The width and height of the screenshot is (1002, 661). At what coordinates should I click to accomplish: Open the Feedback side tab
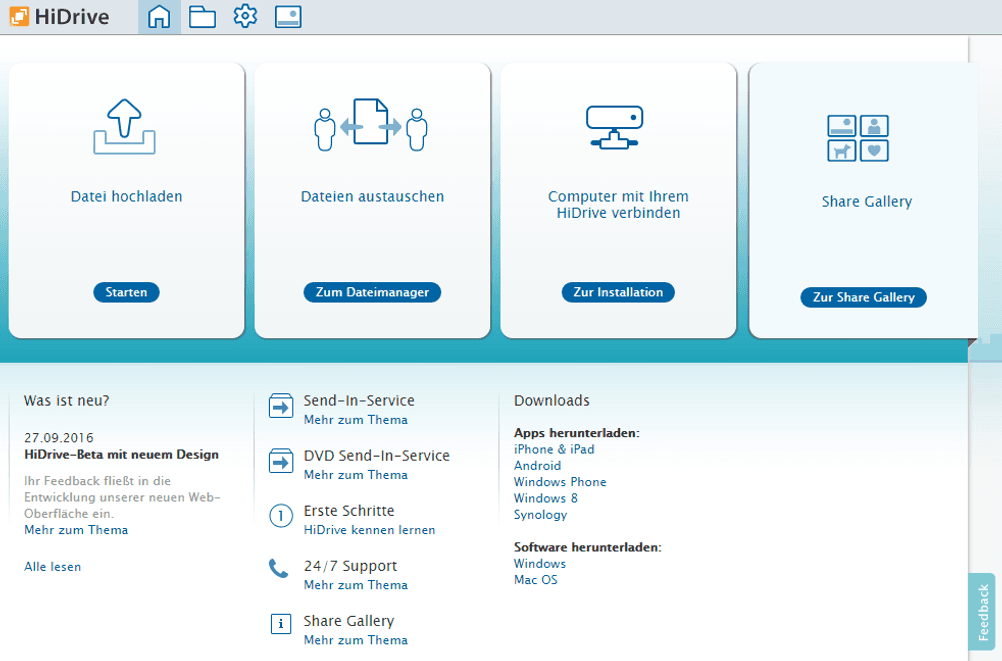[x=982, y=612]
